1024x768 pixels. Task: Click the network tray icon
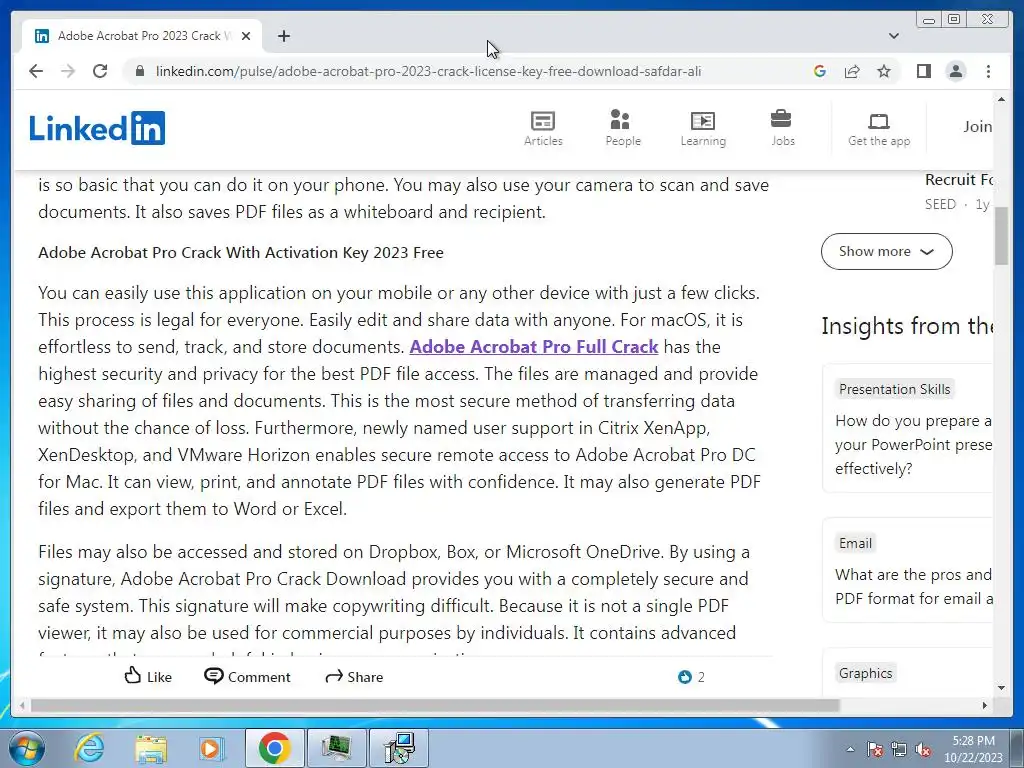click(899, 750)
